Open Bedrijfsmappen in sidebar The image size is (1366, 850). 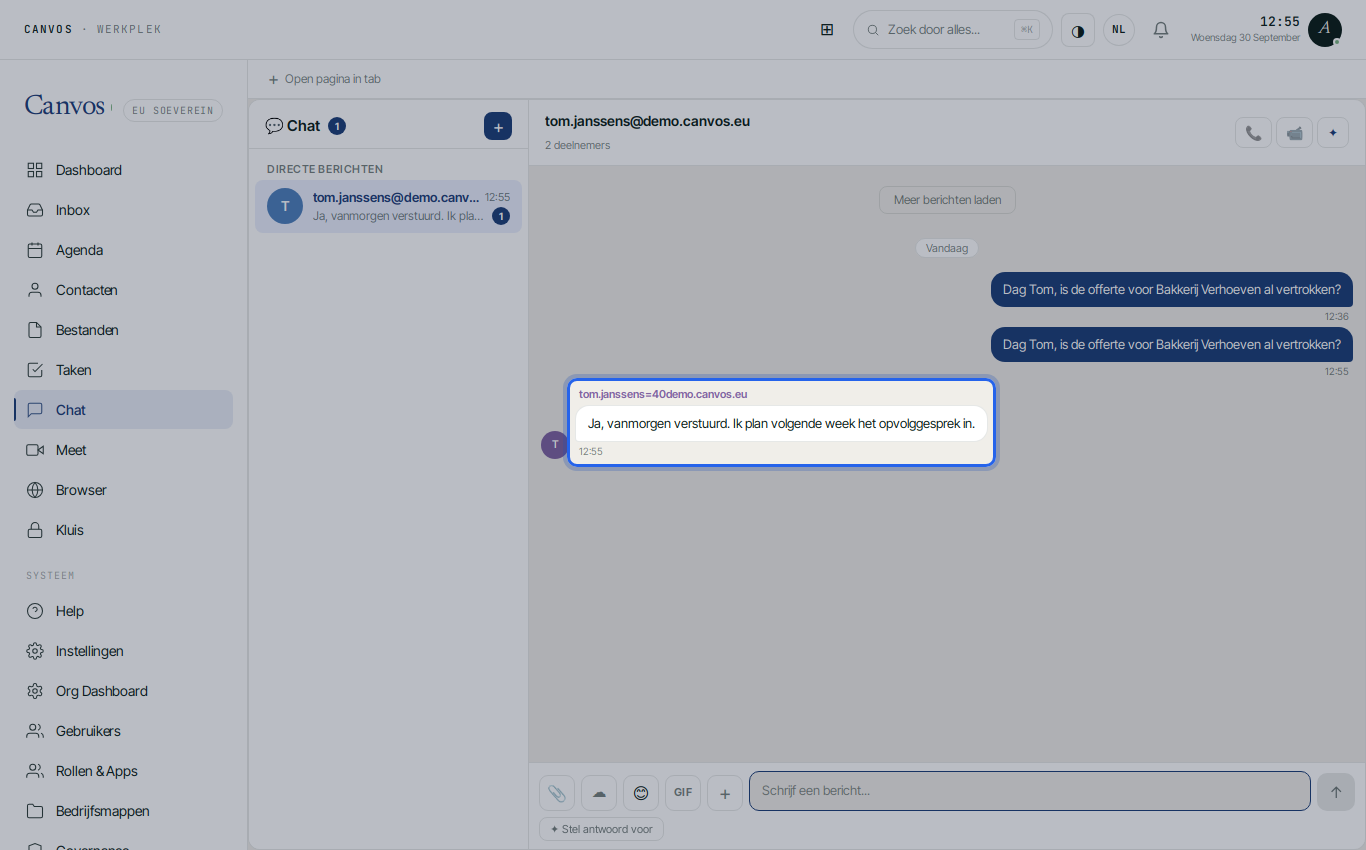(x=123, y=811)
